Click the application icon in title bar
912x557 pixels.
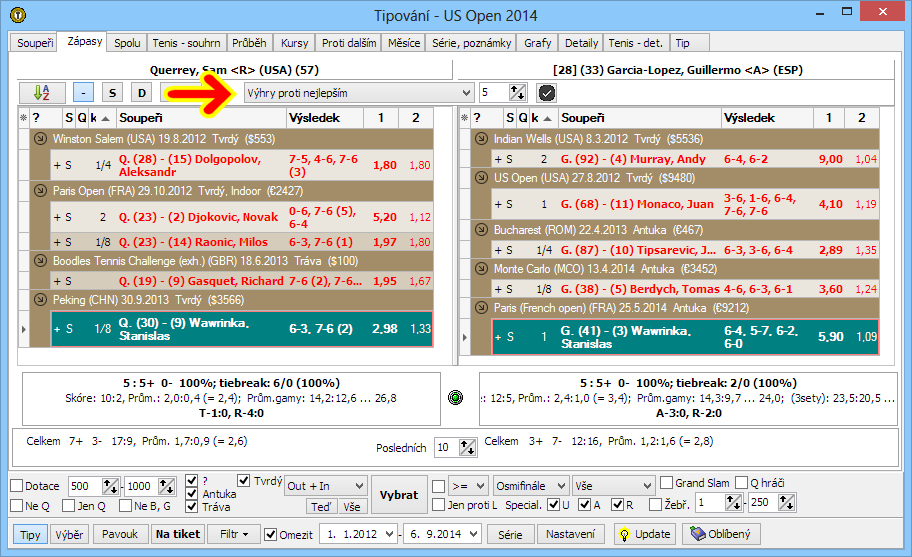click(18, 15)
